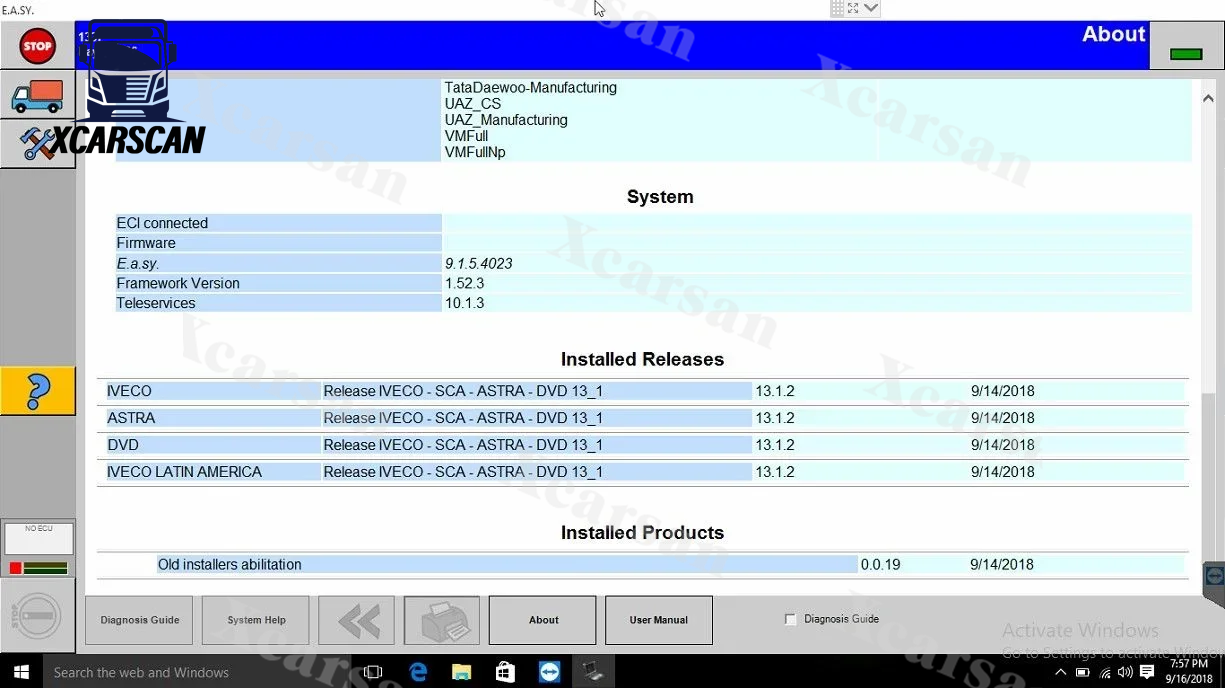Open Task View in the taskbar
This screenshot has width=1225, height=688.
[374, 672]
